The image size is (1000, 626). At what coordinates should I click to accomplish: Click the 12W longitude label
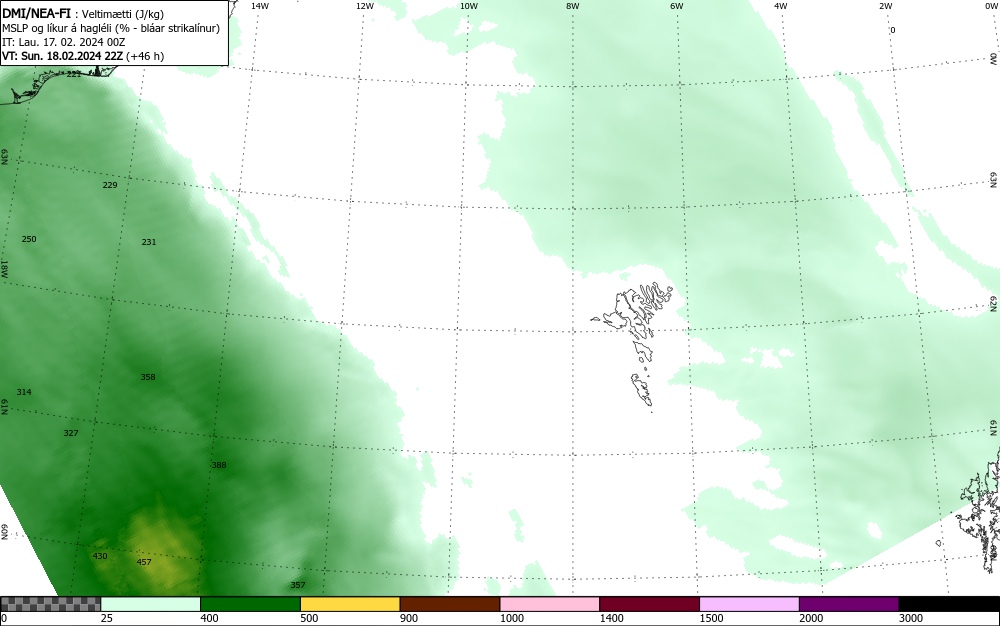pos(365,6)
